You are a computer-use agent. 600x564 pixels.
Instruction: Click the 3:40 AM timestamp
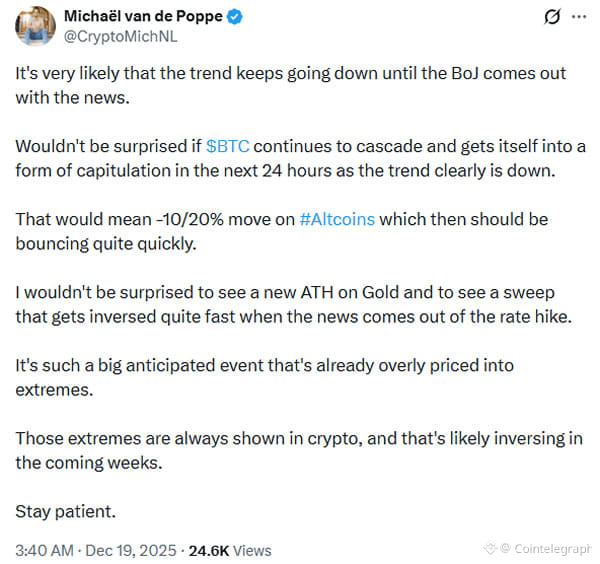[x=44, y=551]
